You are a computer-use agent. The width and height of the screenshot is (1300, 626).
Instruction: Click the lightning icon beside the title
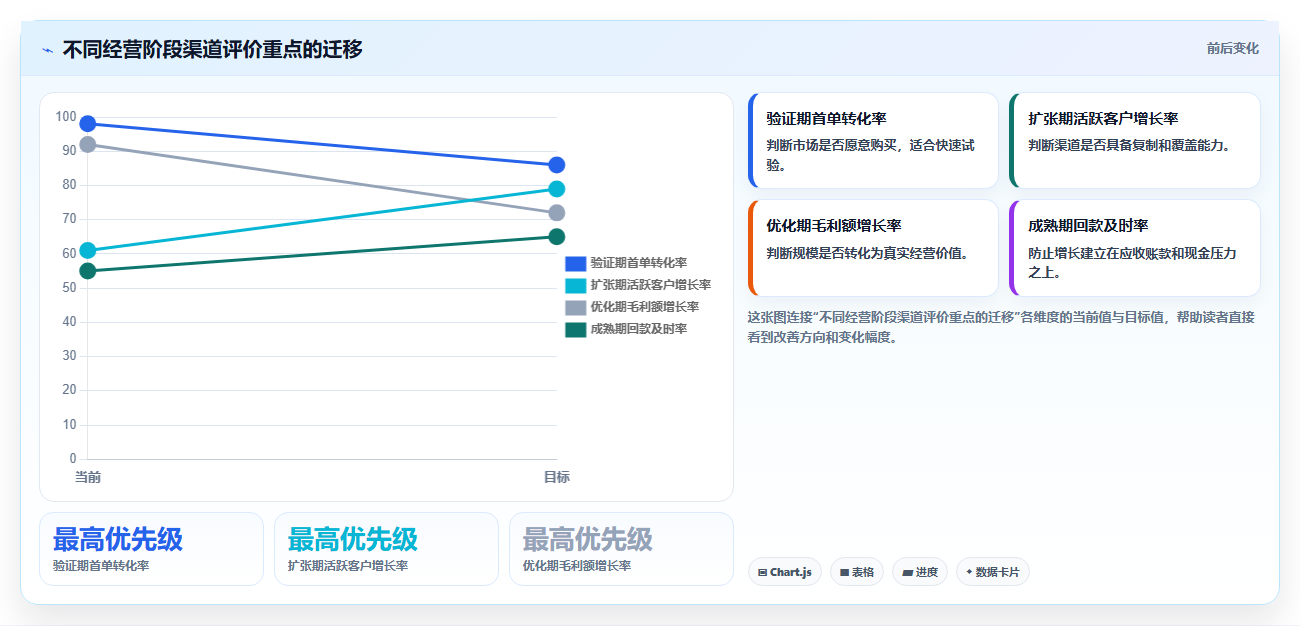[x=47, y=50]
